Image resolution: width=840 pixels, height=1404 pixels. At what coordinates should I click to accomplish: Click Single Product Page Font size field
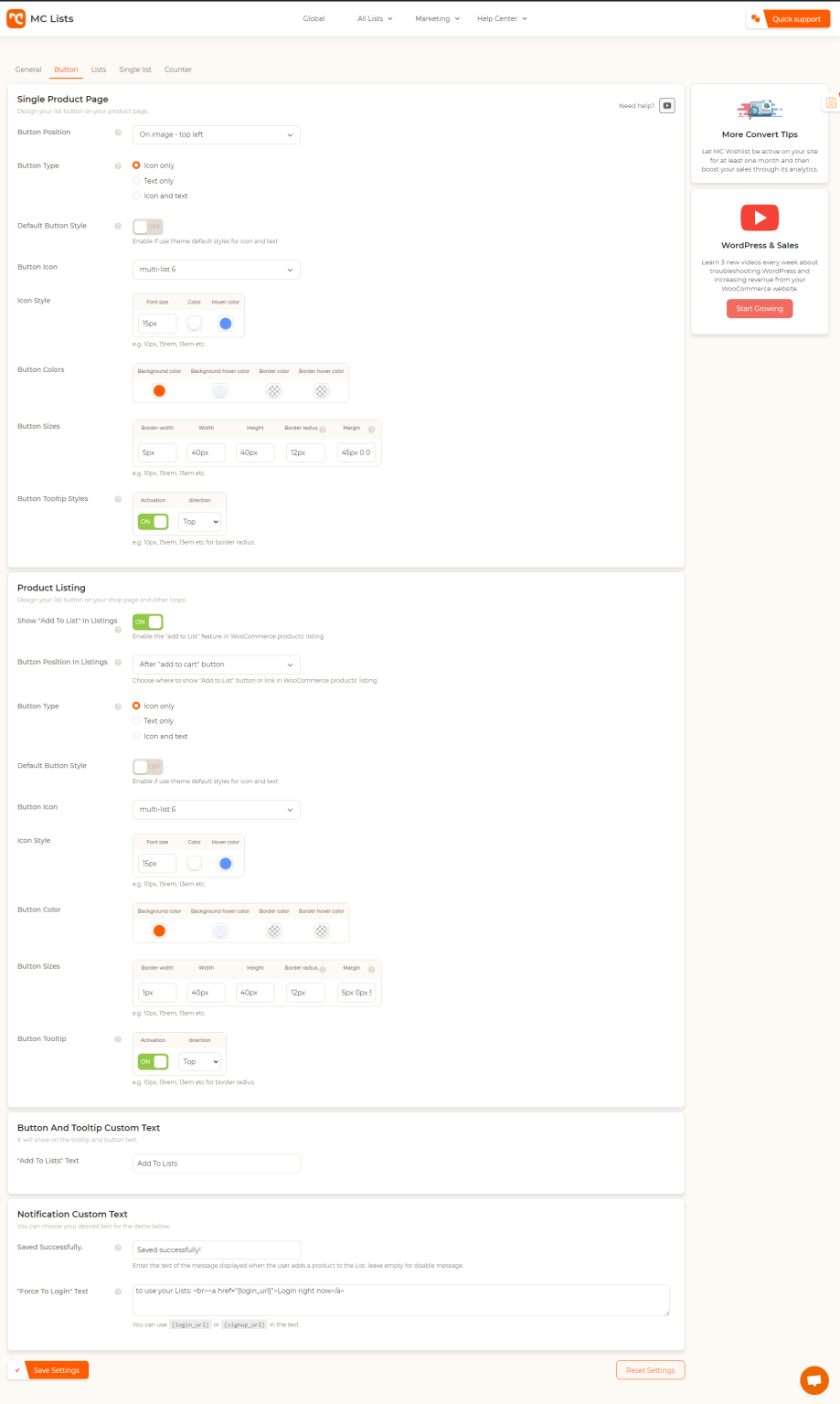[157, 324]
